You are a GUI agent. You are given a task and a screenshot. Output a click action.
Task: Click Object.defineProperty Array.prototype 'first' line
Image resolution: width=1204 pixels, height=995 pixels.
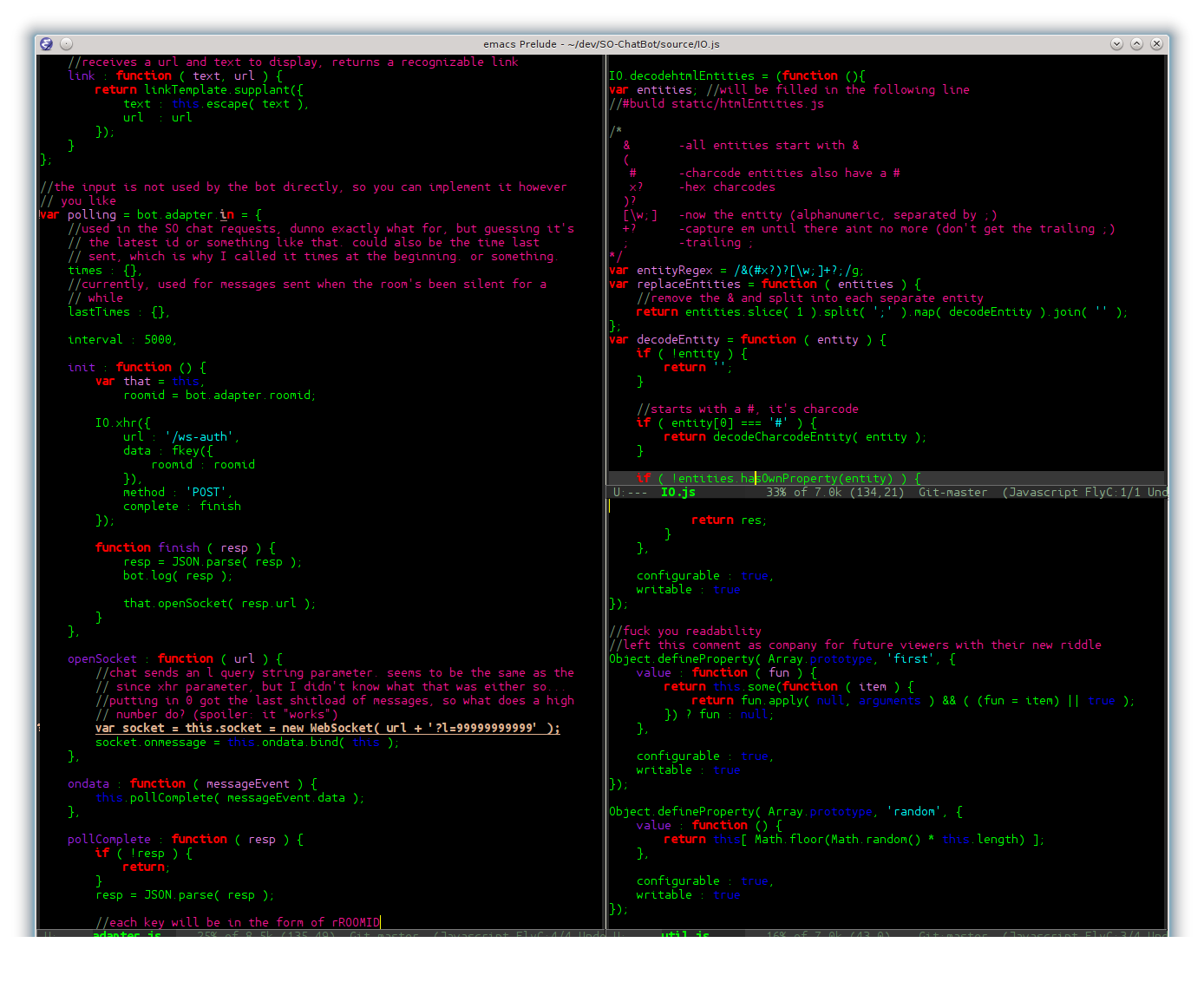(782, 659)
